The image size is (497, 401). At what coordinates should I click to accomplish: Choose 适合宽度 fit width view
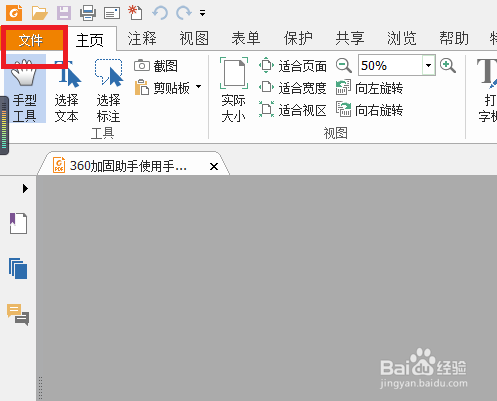(293, 88)
